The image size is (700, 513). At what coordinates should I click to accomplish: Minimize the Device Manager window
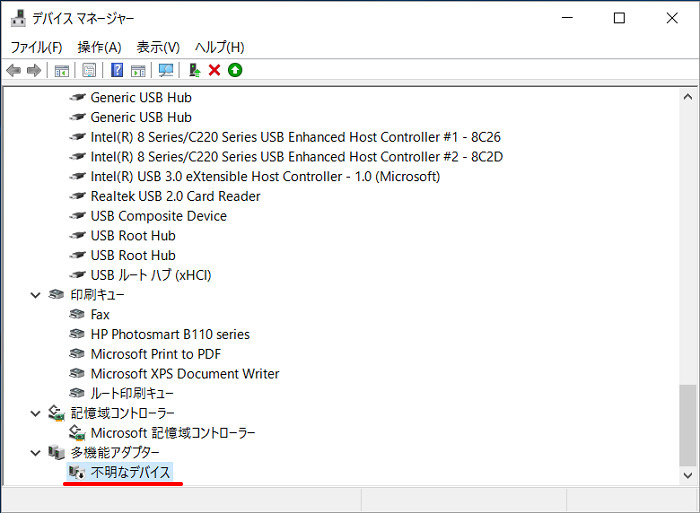tap(567, 18)
